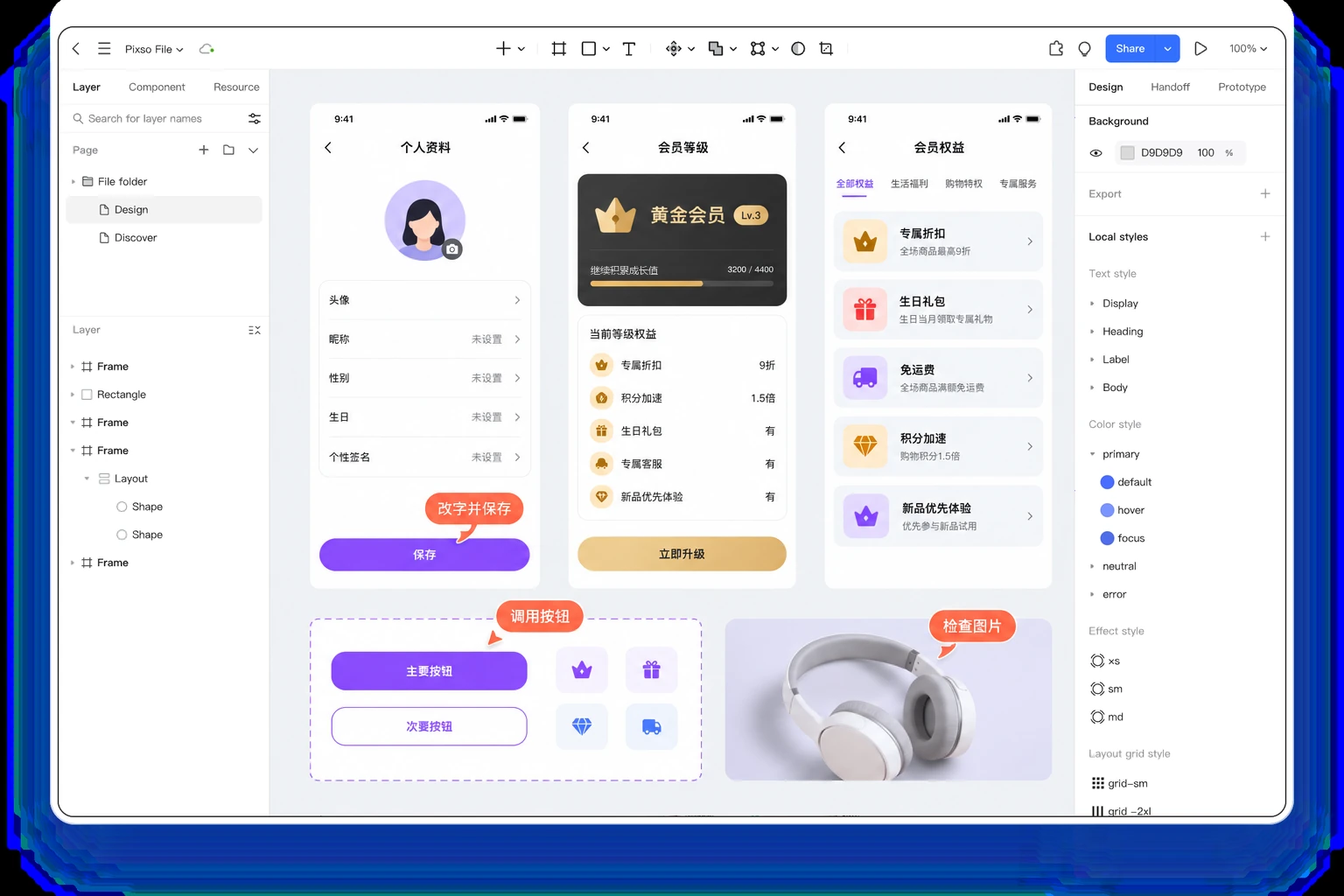Viewport: 1344px width, 896px height.
Task: Open the shape tool dropdown arrow
Action: 605,49
